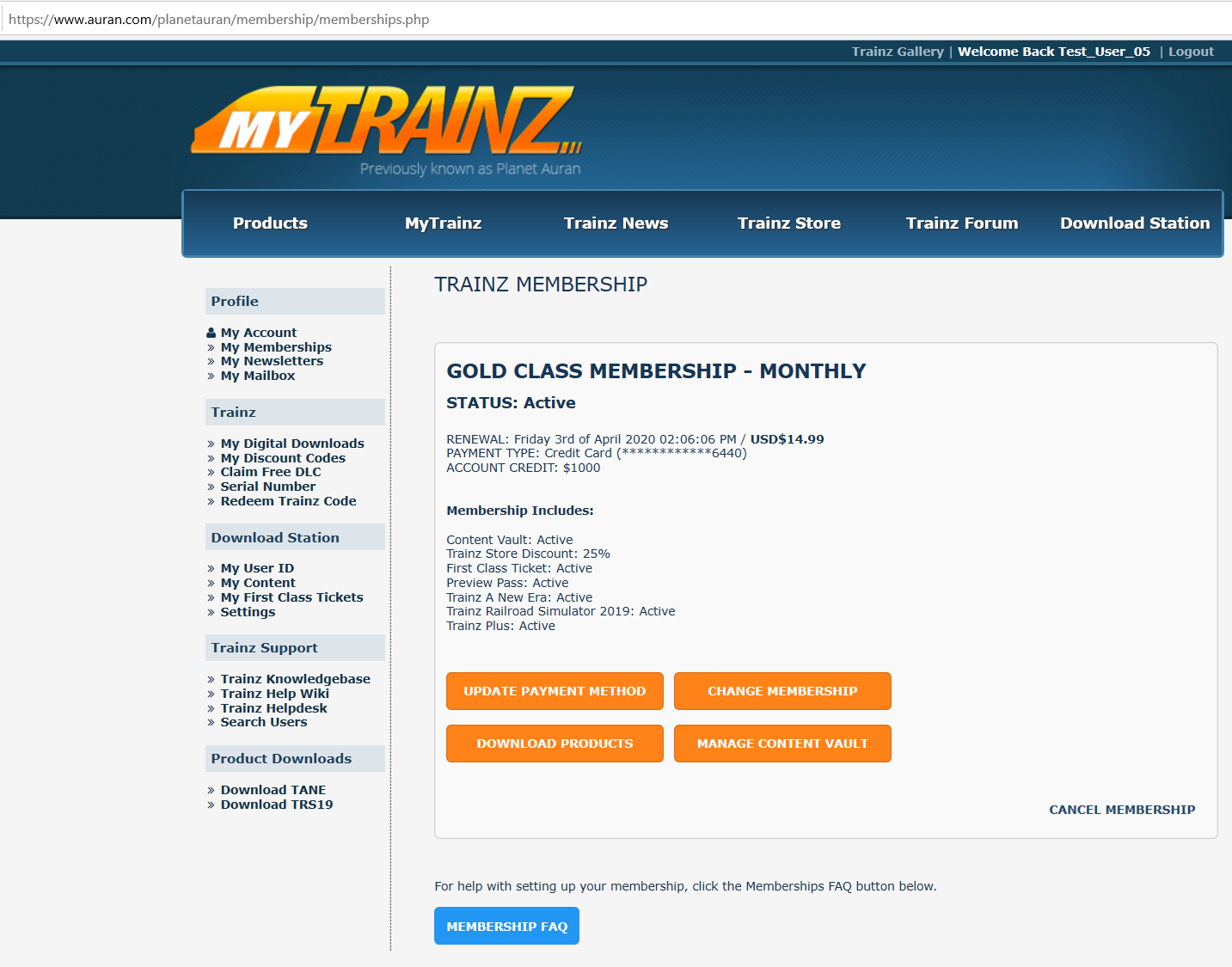Click Search Users
1232x967 pixels.
click(263, 722)
